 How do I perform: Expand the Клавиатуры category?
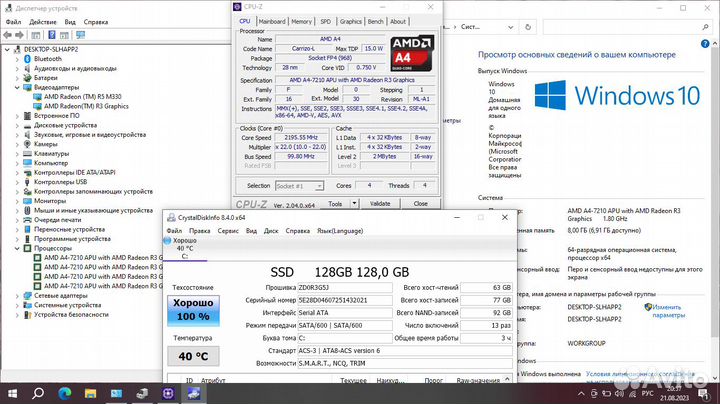17,154
